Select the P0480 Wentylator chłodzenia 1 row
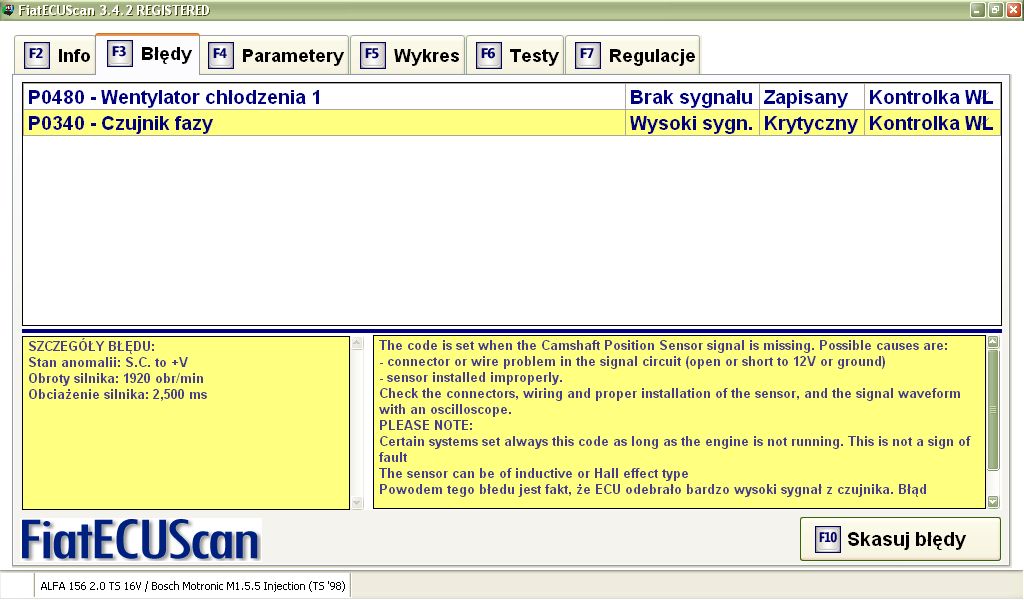 point(511,97)
